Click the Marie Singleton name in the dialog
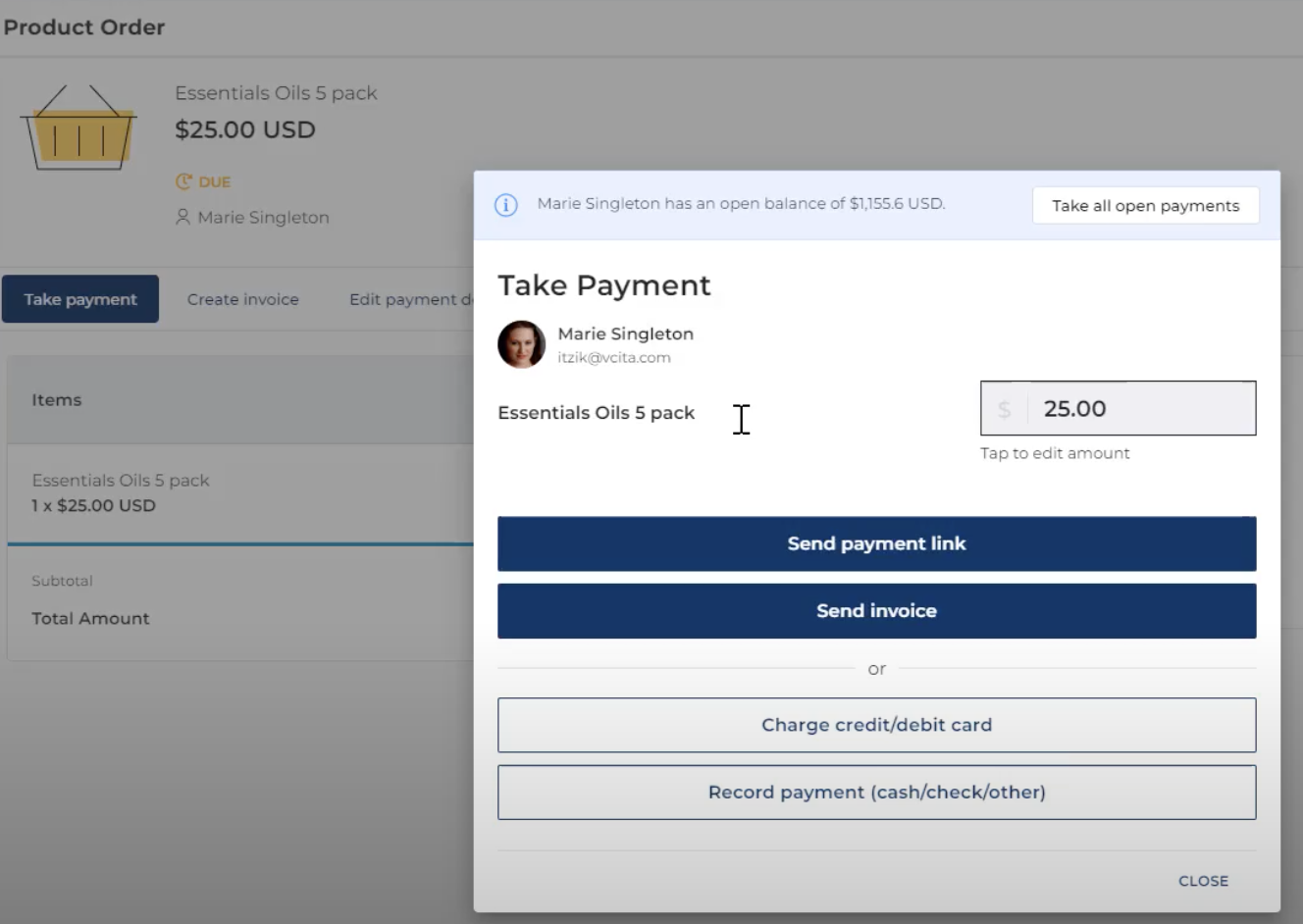 click(626, 334)
